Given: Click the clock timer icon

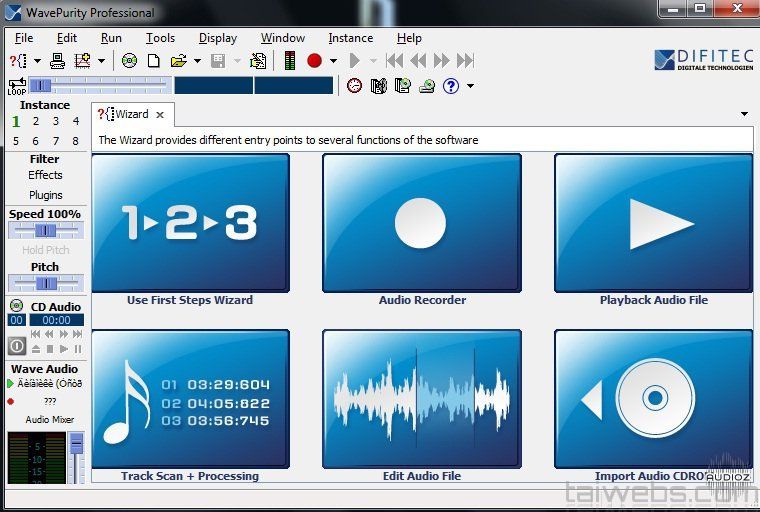Looking at the screenshot, I should point(354,86).
